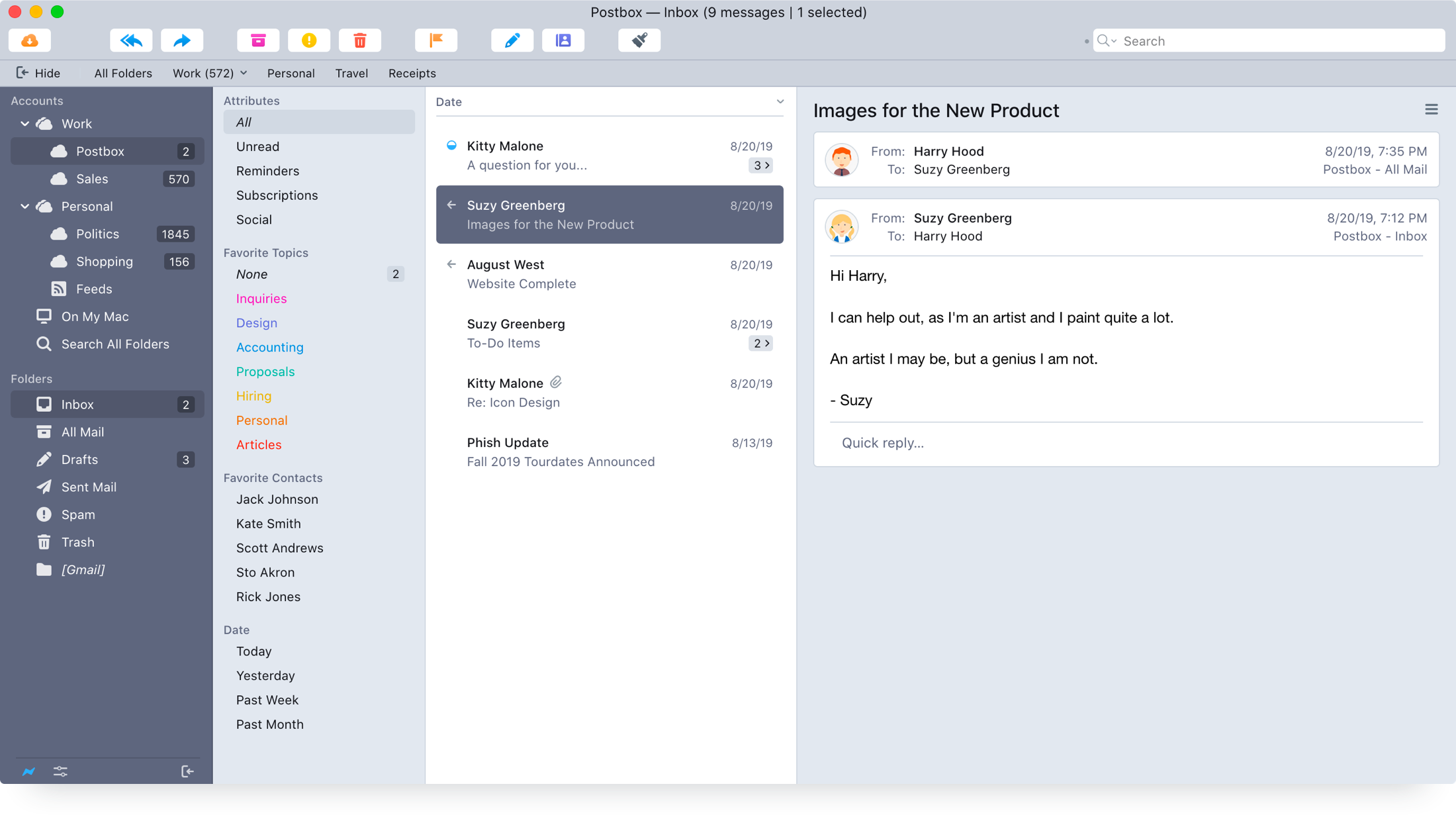
Task: Filter by the Accounting topic label
Action: [269, 347]
